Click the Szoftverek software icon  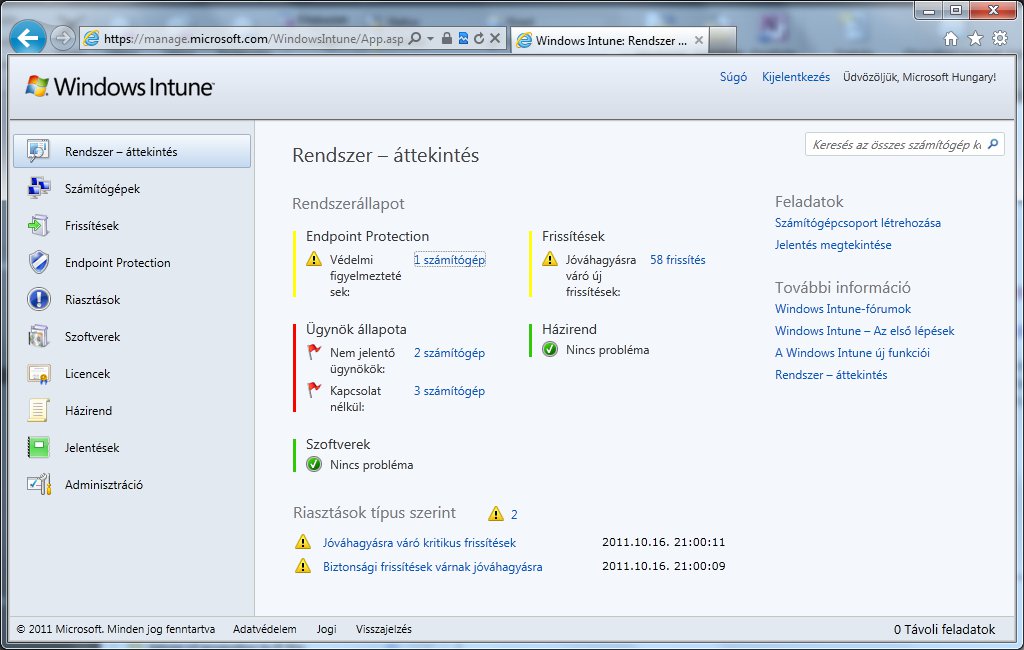[39, 336]
